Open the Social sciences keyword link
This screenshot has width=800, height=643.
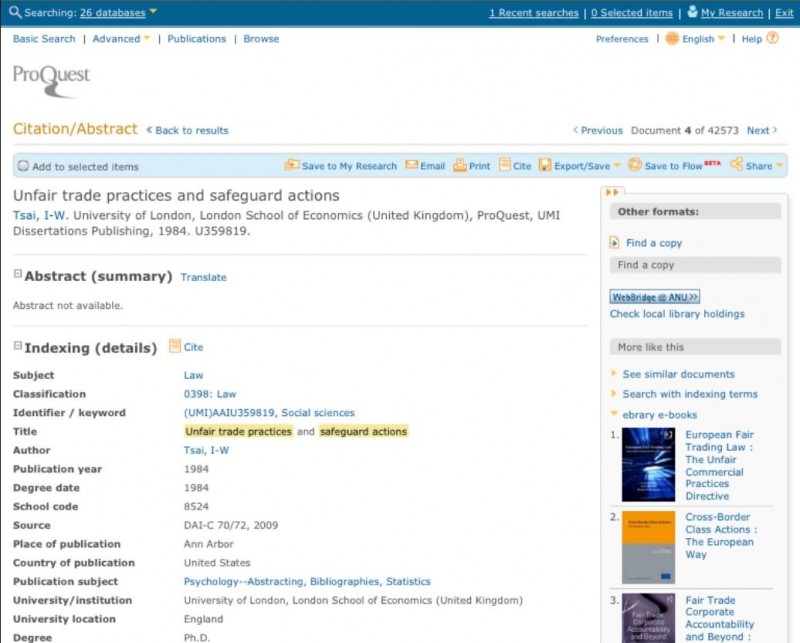pos(318,413)
